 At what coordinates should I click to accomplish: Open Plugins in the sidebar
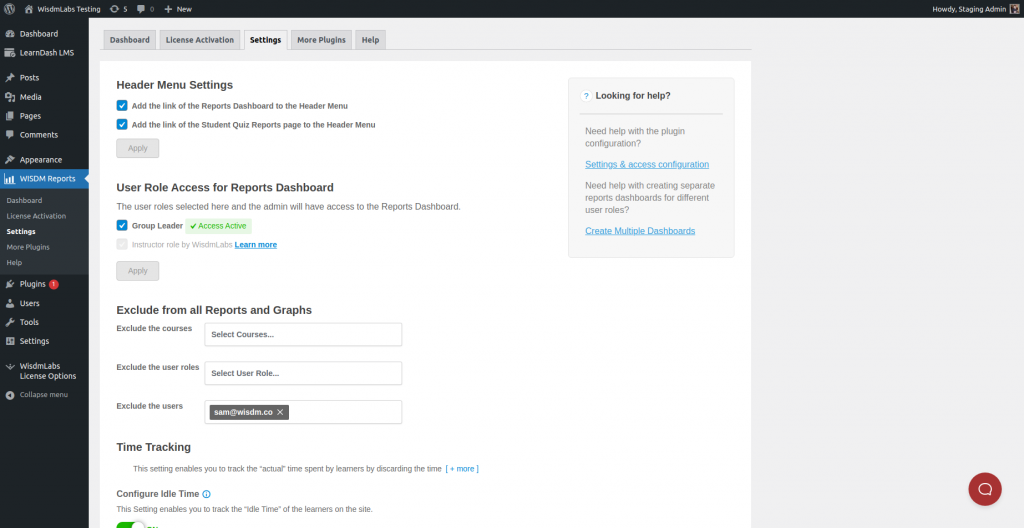click(x=32, y=284)
